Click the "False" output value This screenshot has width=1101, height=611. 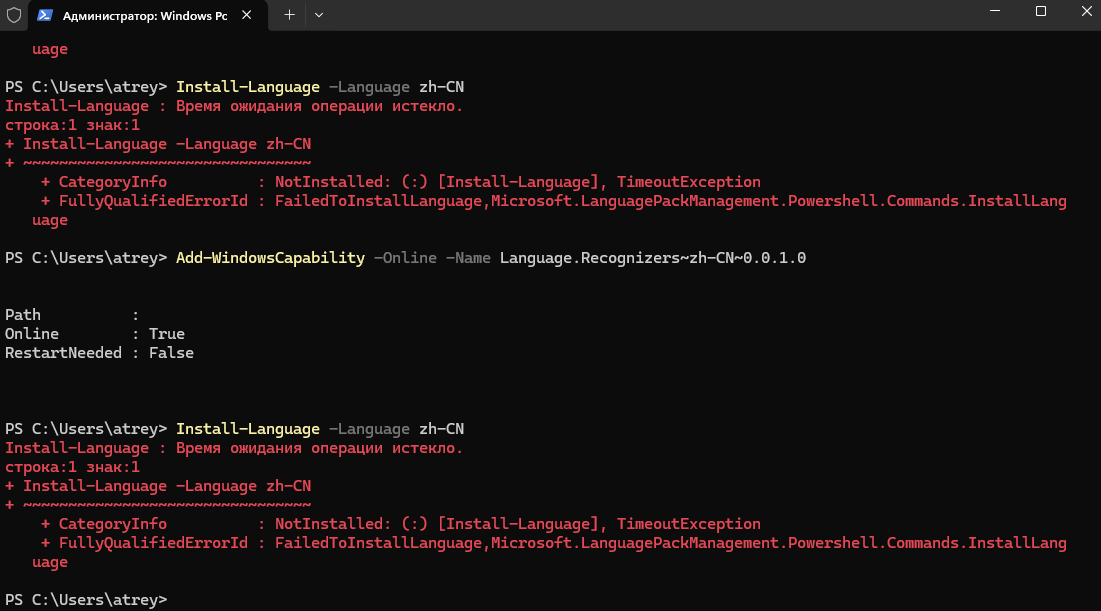[171, 353]
